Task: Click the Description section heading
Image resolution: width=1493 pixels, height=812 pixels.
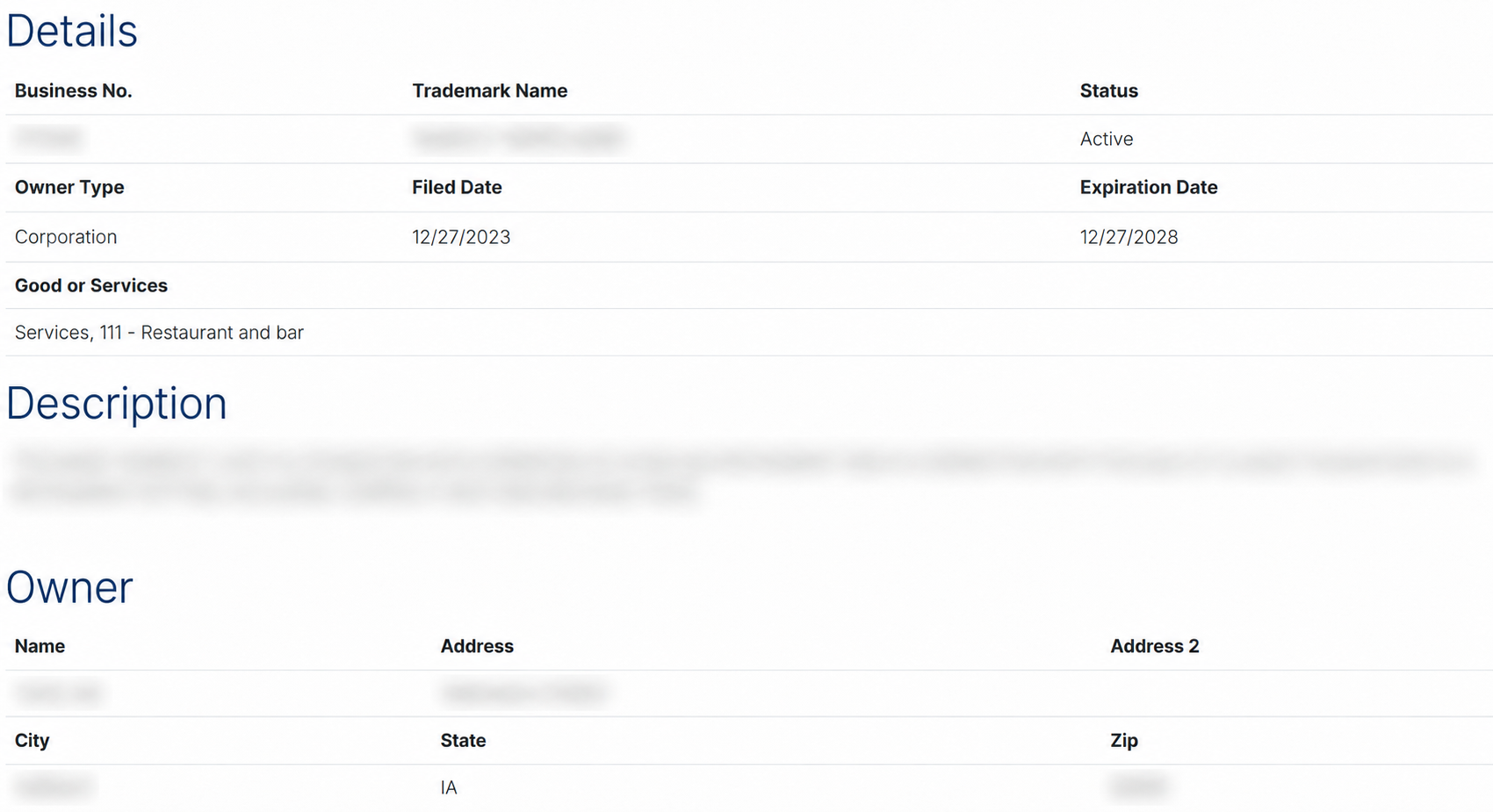Action: [x=116, y=405]
